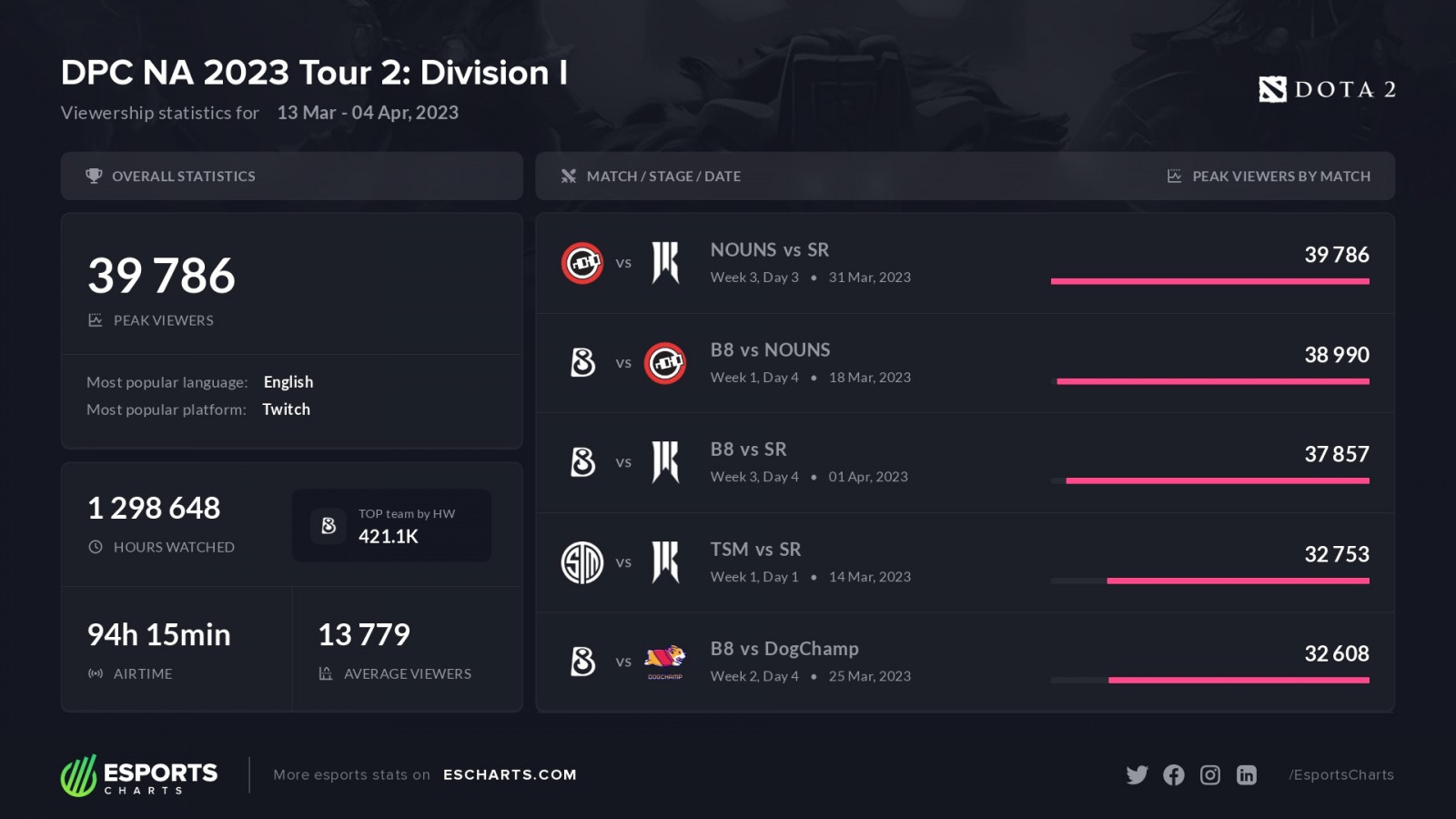Click the Instagram icon

pos(1210,774)
